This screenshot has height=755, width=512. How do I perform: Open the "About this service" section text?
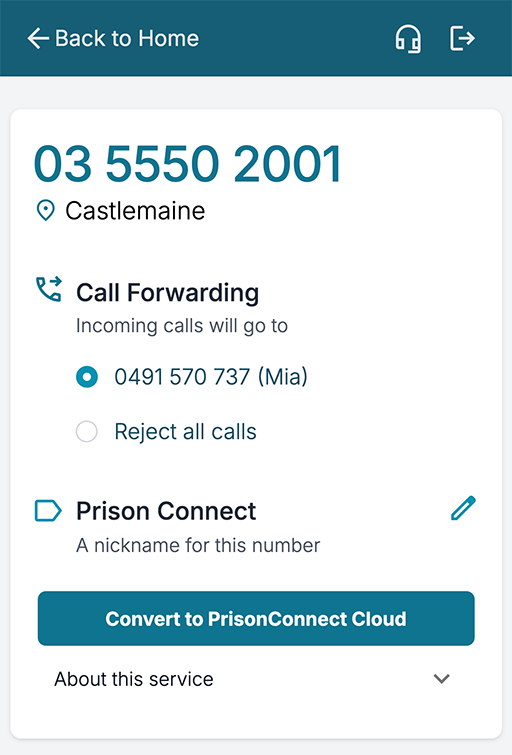coord(133,679)
